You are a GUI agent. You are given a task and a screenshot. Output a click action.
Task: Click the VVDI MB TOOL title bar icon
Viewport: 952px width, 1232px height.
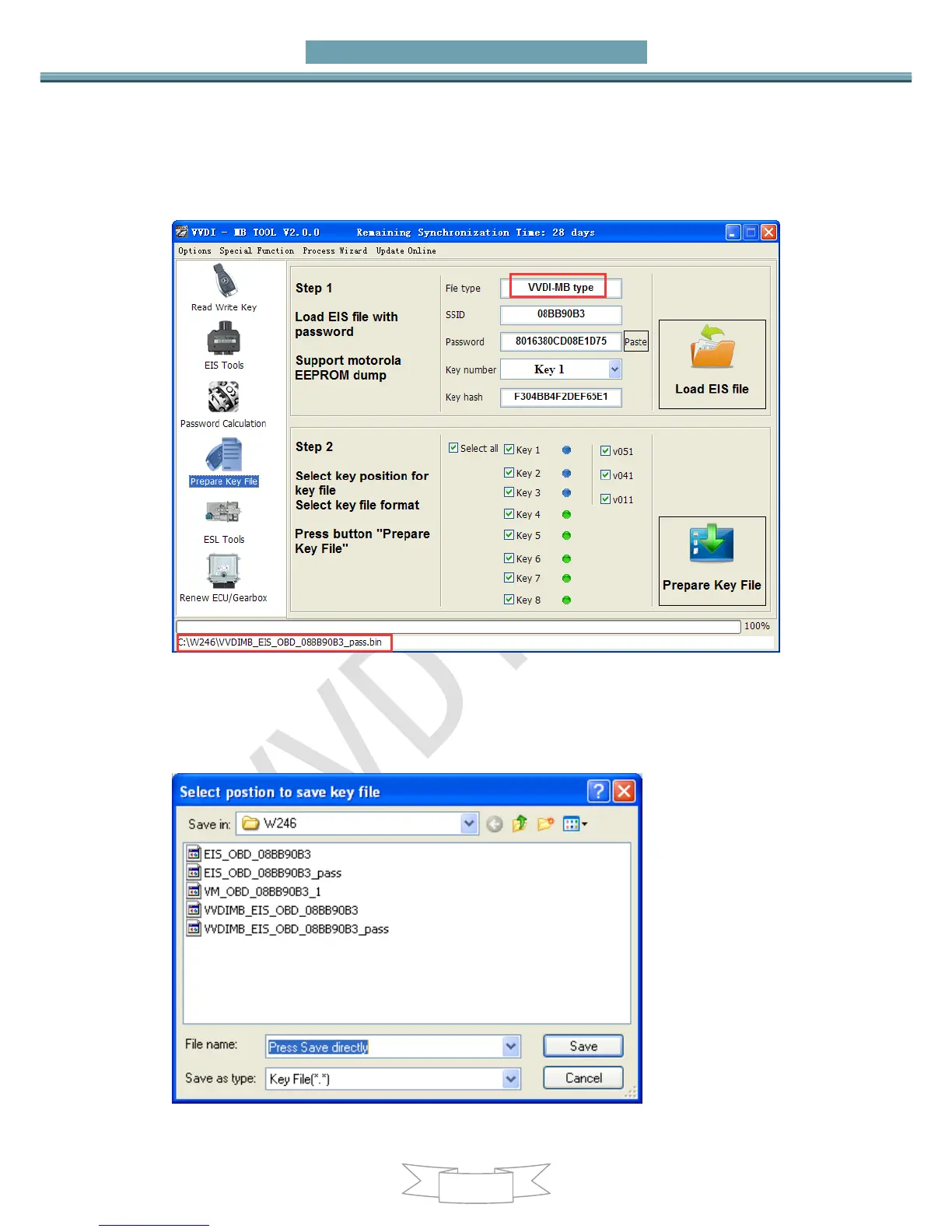(182, 232)
